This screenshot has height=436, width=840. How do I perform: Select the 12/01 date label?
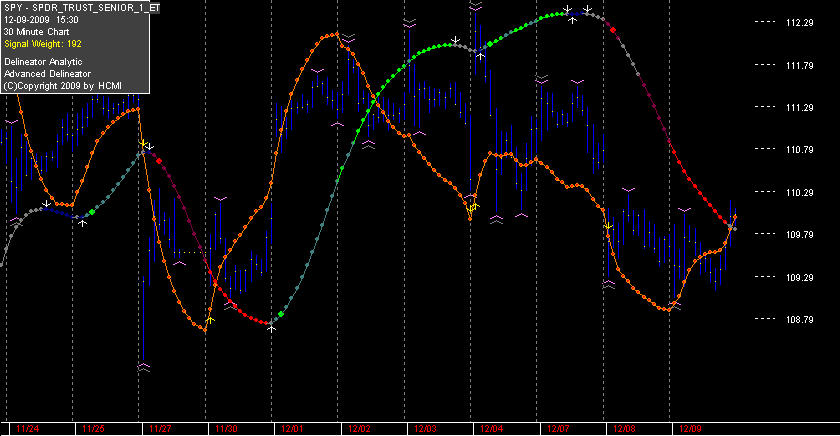click(x=292, y=429)
